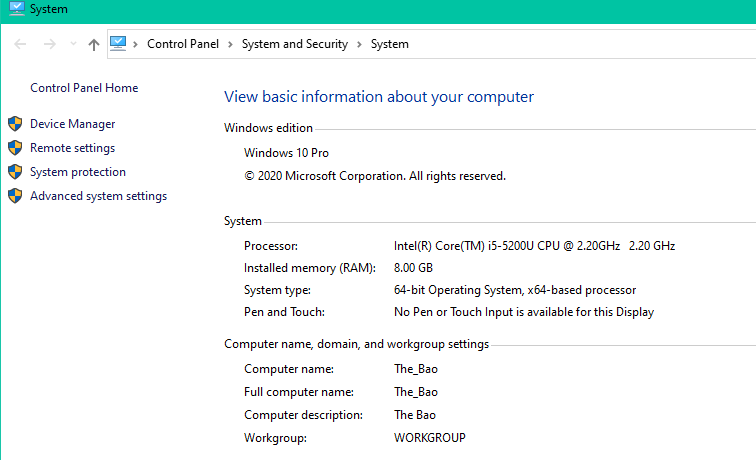The height and width of the screenshot is (460, 756).
Task: Click the computer icon in the address bar
Action: coord(118,43)
